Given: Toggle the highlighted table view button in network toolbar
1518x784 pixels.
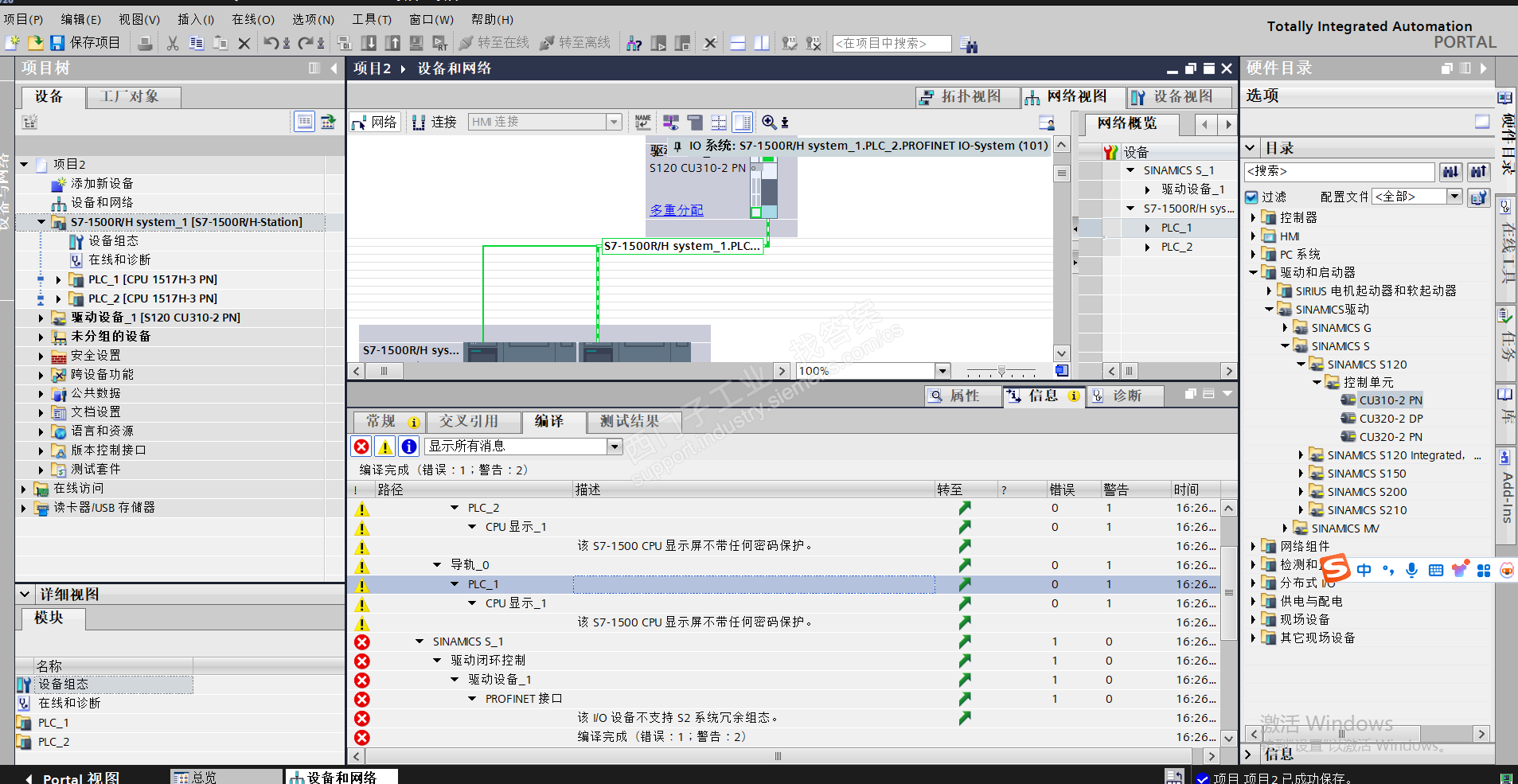Looking at the screenshot, I should click(x=742, y=122).
